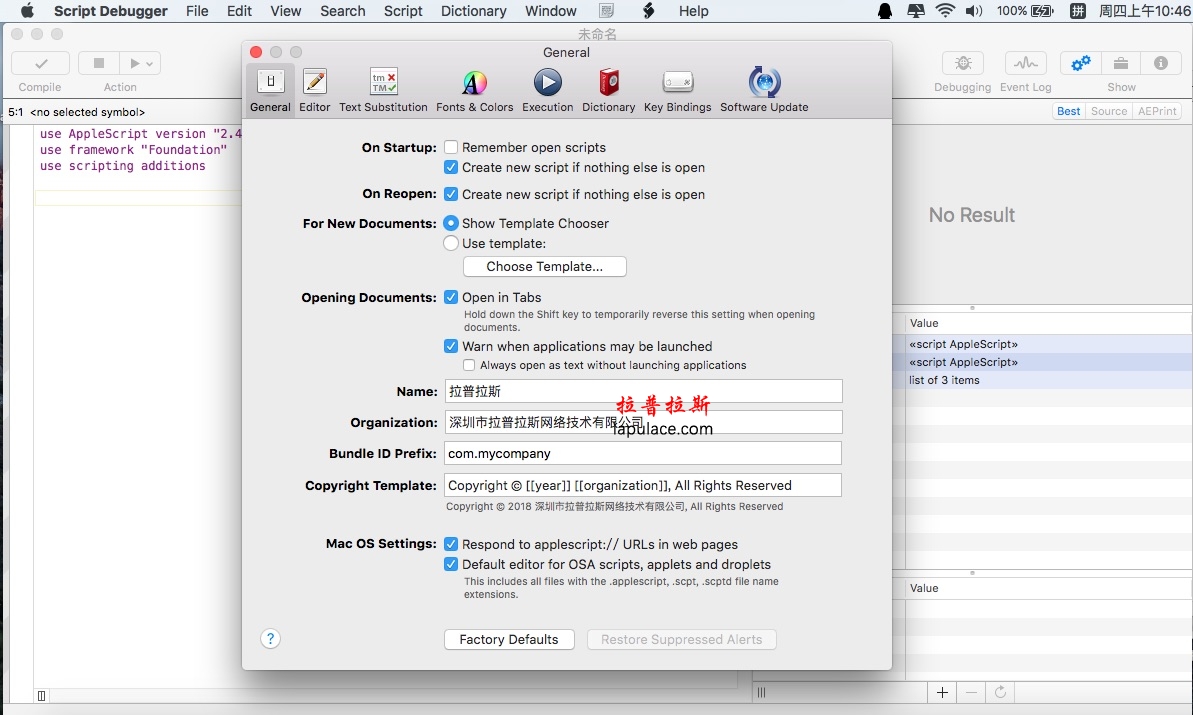
Task: Click the Wi-Fi status icon
Action: [x=945, y=11]
